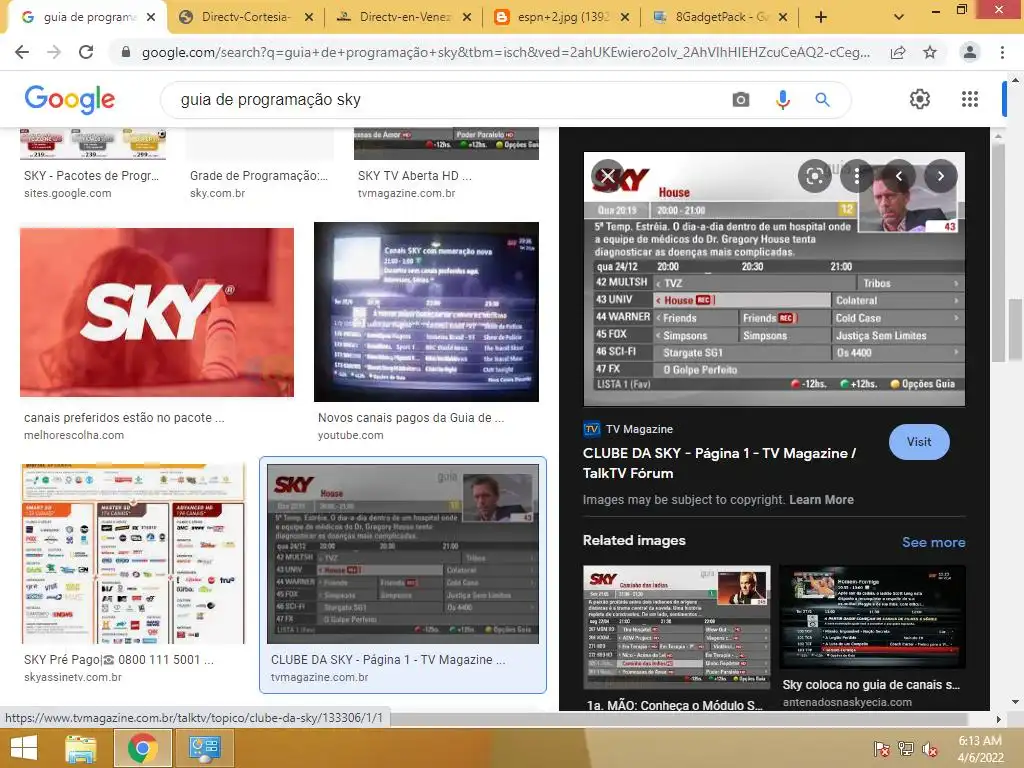Expand the tab search dropdown arrow

point(899,17)
